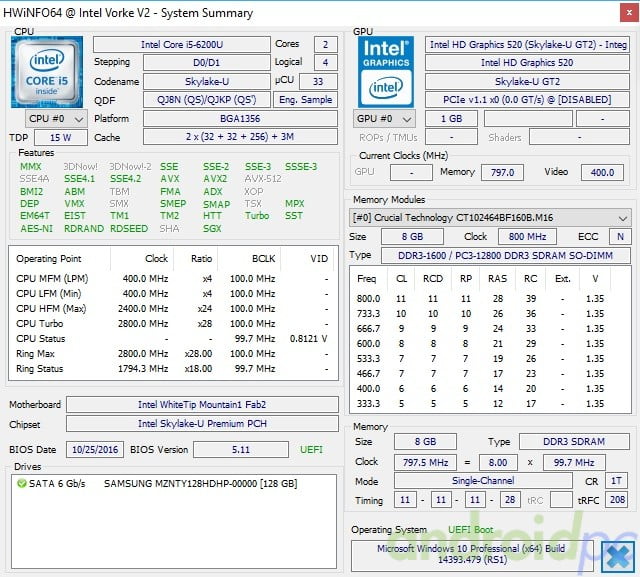Click the Chipset field Intel Skylake-U Premium PCH
Image resolution: width=640 pixels, height=577 pixels.
coord(202,424)
